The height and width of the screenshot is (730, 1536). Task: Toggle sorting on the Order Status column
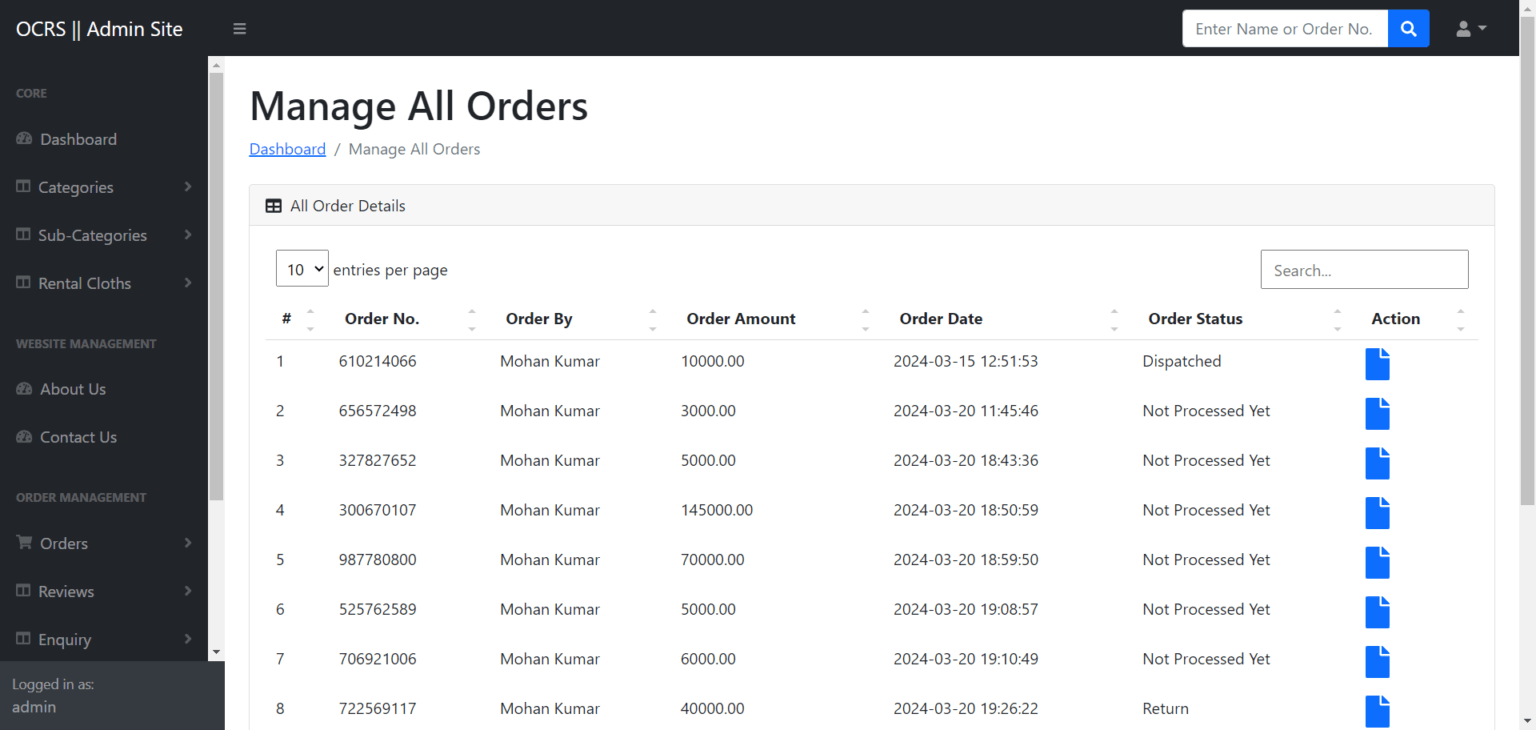coord(1338,318)
